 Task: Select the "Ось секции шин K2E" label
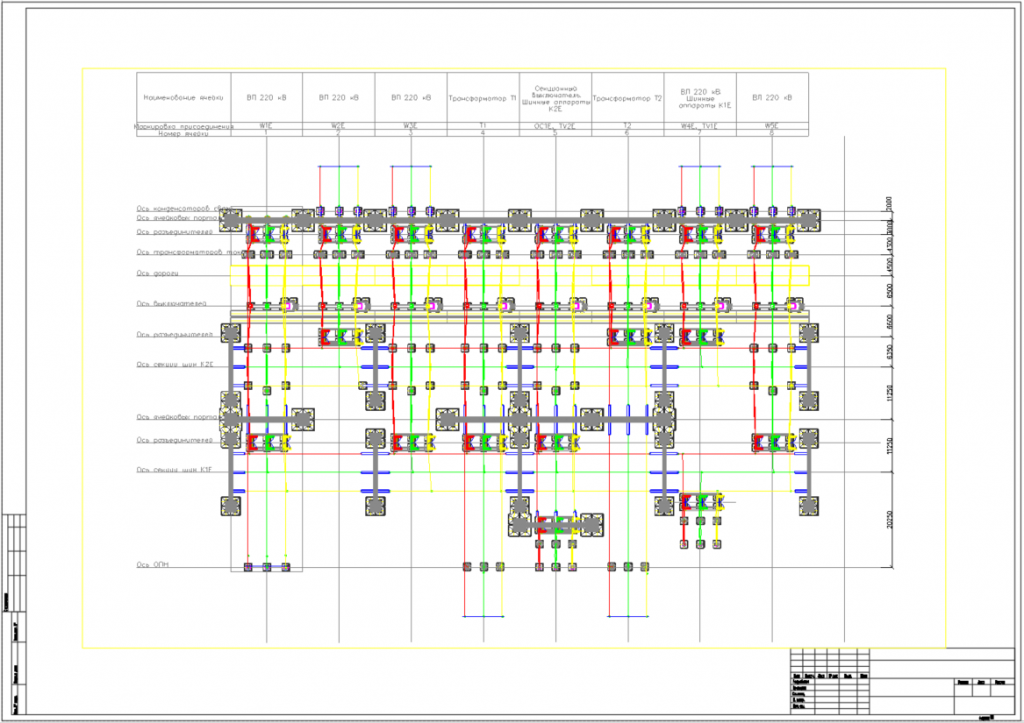click(175, 365)
